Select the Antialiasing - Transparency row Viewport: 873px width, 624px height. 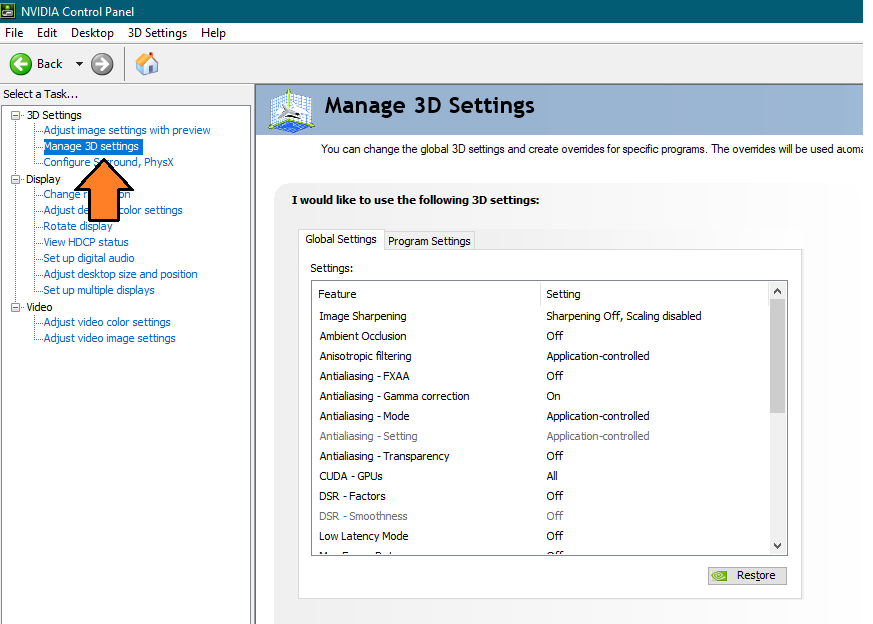point(540,456)
